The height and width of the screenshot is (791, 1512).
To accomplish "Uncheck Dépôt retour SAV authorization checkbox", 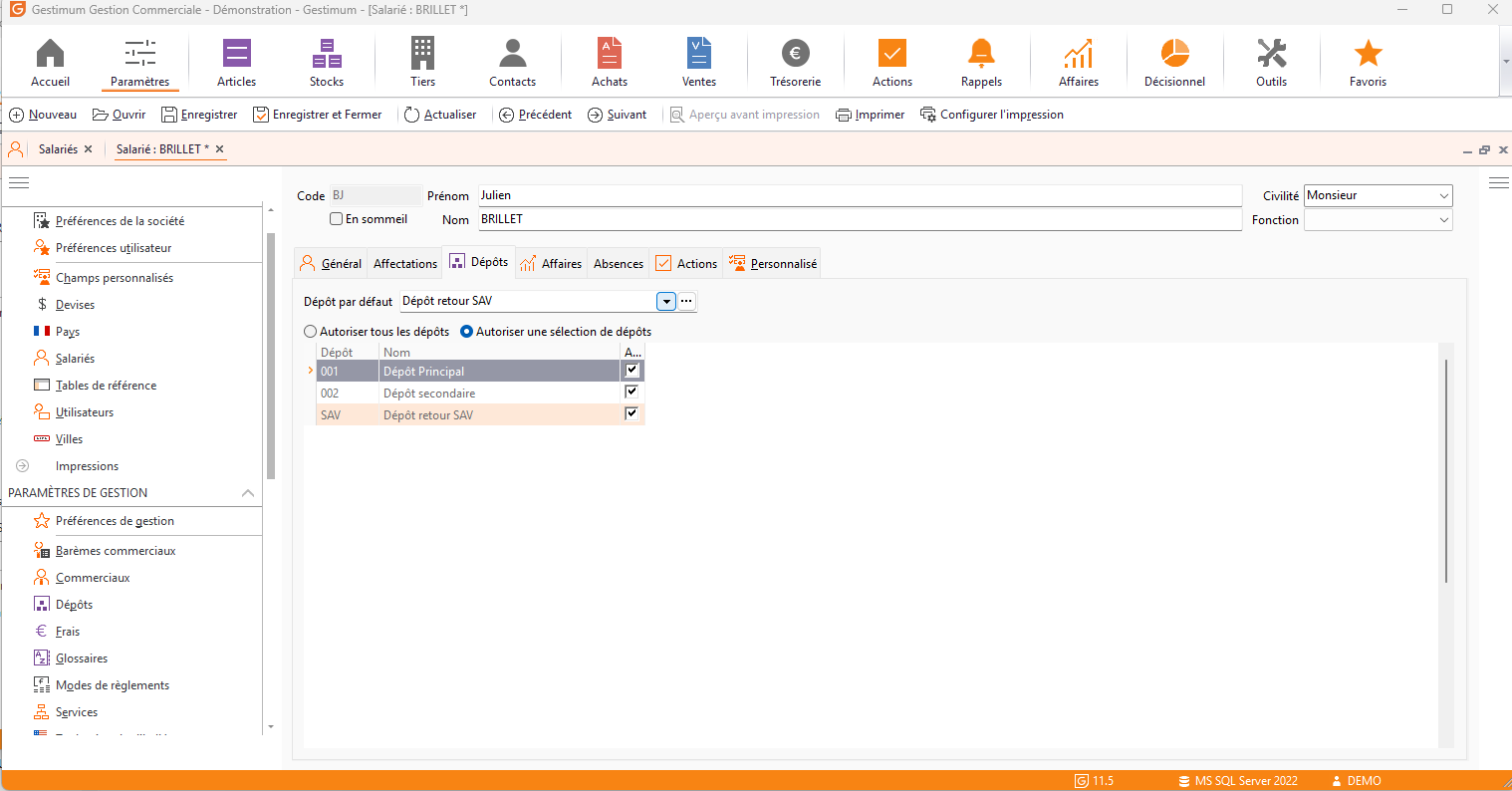I will [631, 414].
